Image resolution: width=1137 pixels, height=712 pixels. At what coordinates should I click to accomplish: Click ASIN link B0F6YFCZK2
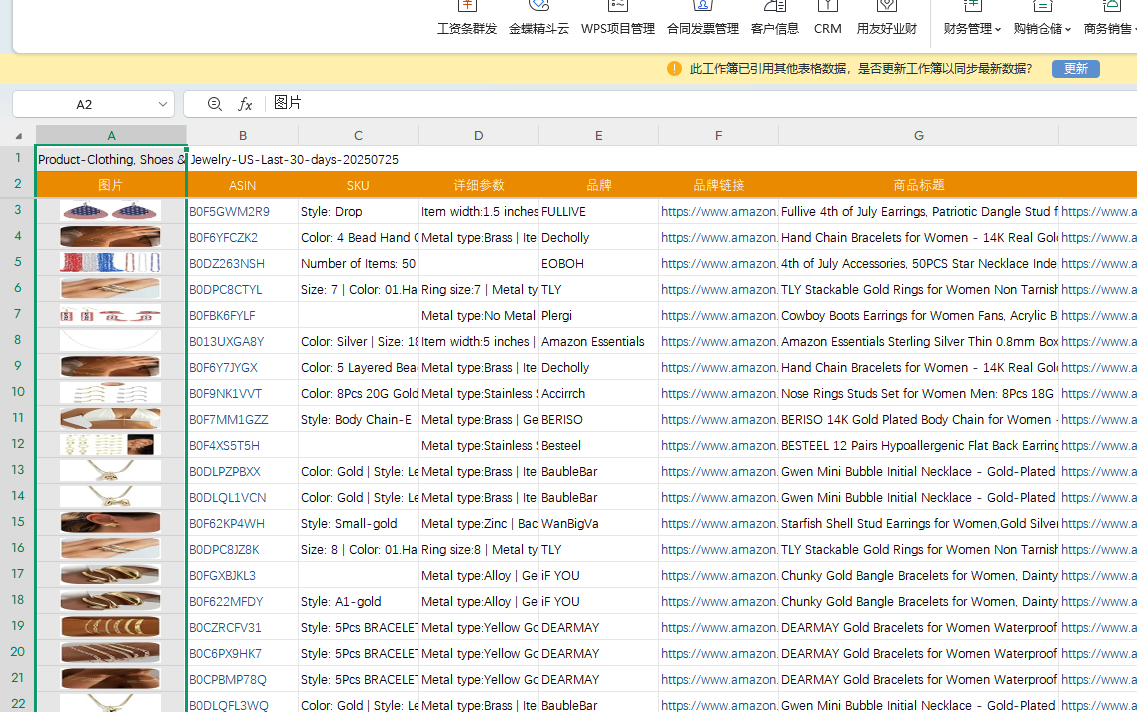(x=223, y=238)
